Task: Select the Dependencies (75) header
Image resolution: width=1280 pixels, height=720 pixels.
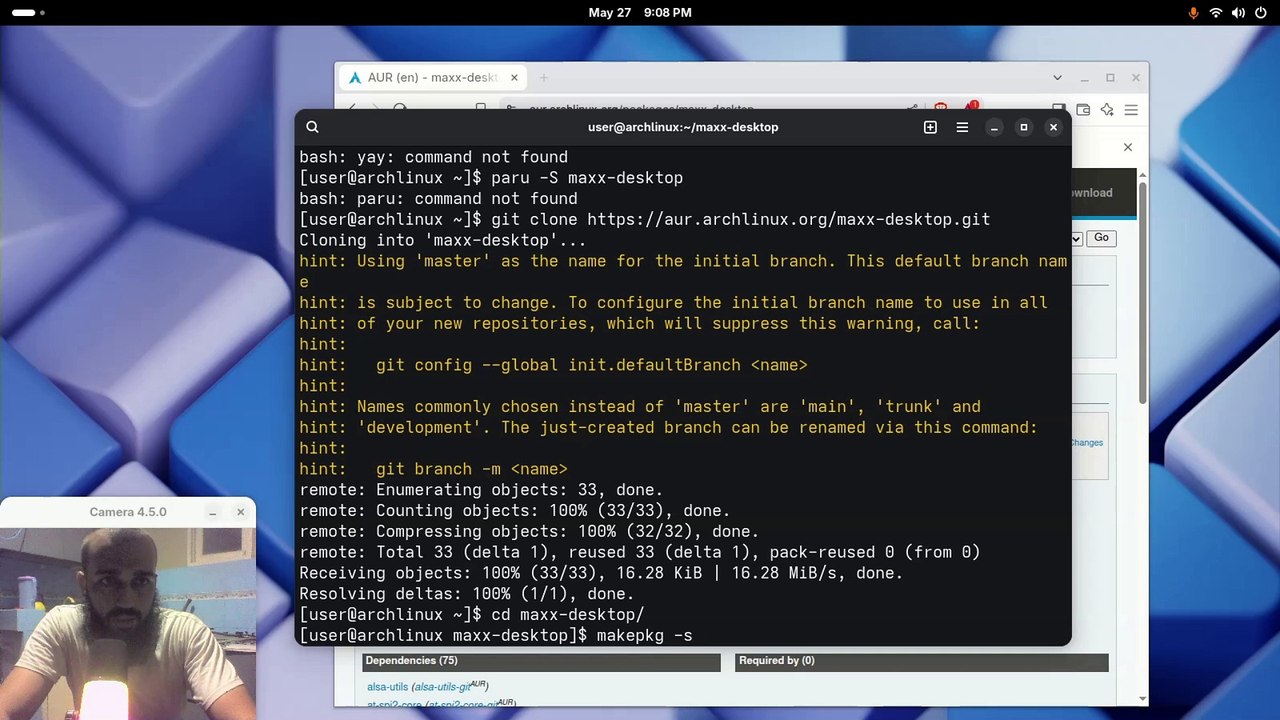Action: click(541, 661)
